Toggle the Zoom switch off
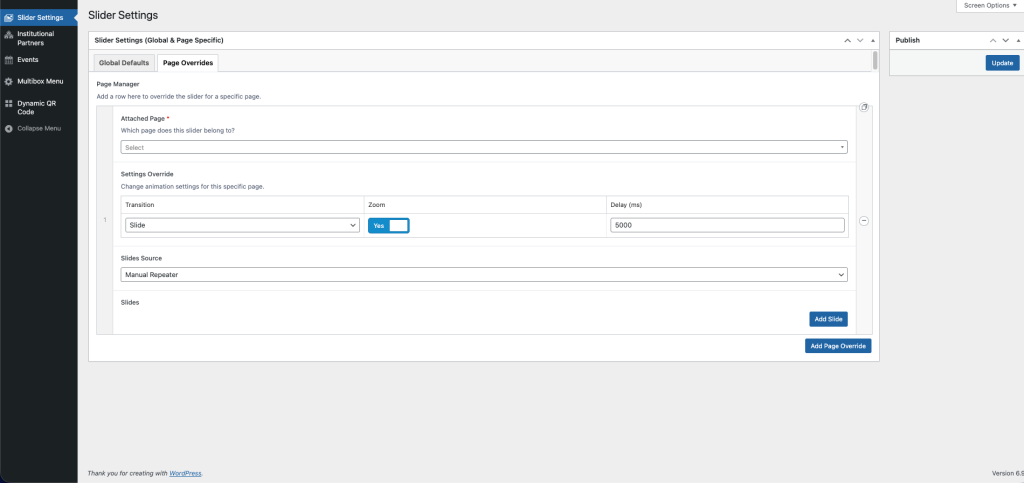Screen dimensions: 1024x483 (388, 226)
